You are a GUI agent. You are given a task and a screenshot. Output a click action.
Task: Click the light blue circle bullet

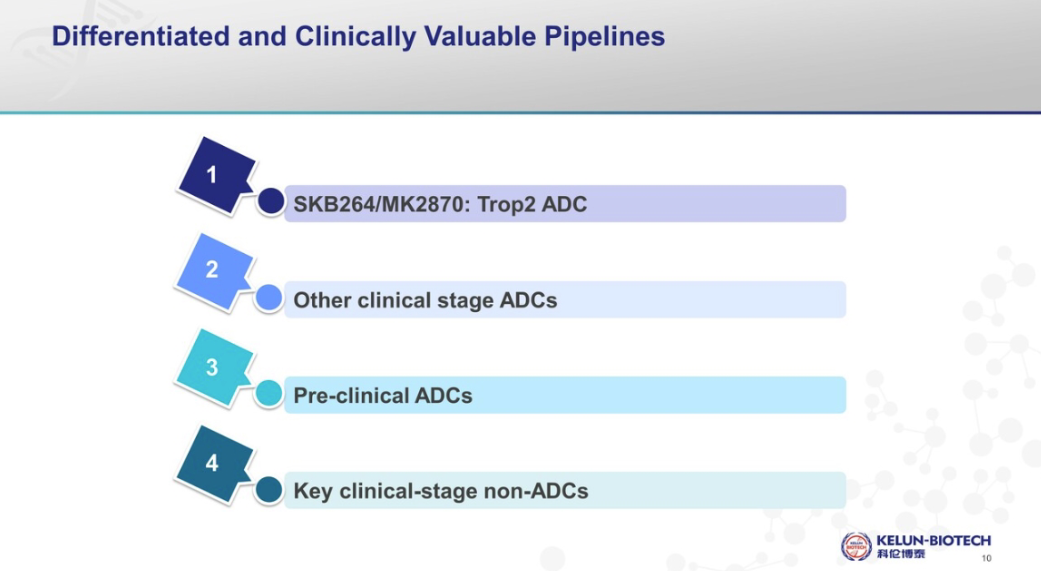click(x=269, y=298)
